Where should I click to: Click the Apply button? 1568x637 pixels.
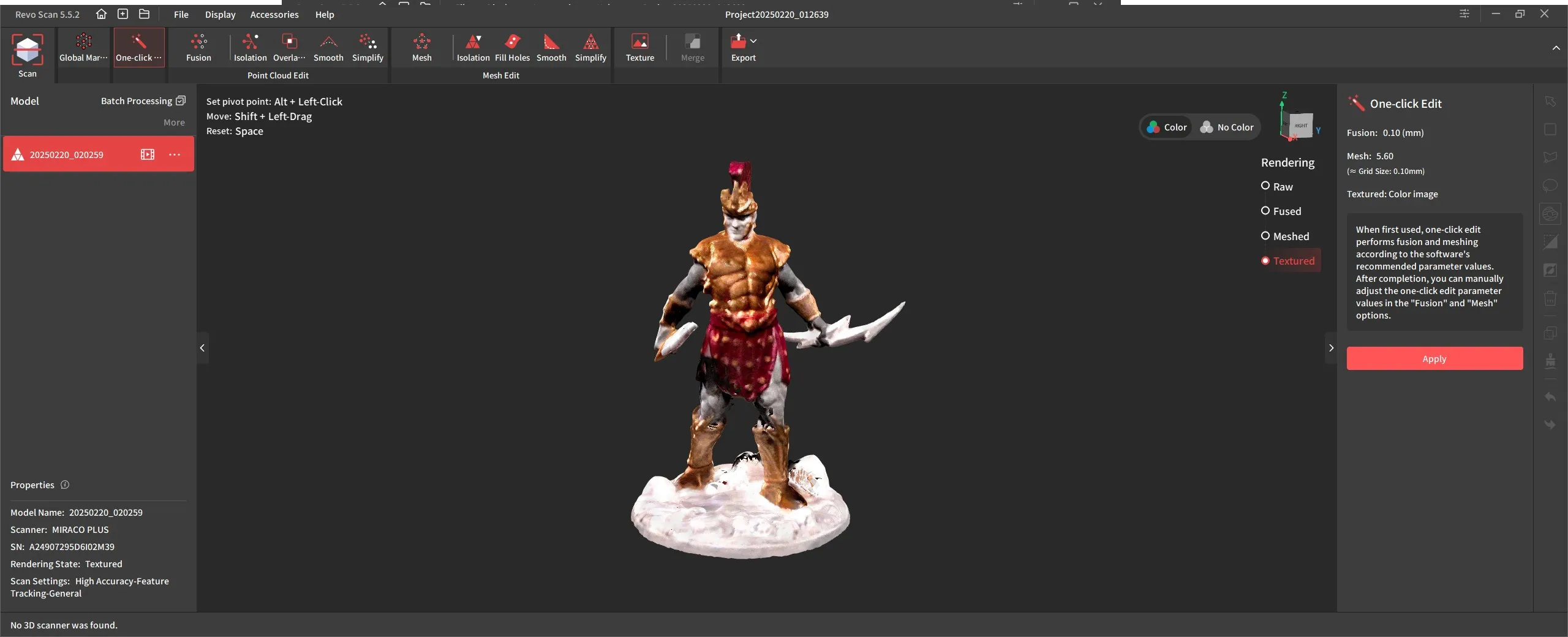1434,358
